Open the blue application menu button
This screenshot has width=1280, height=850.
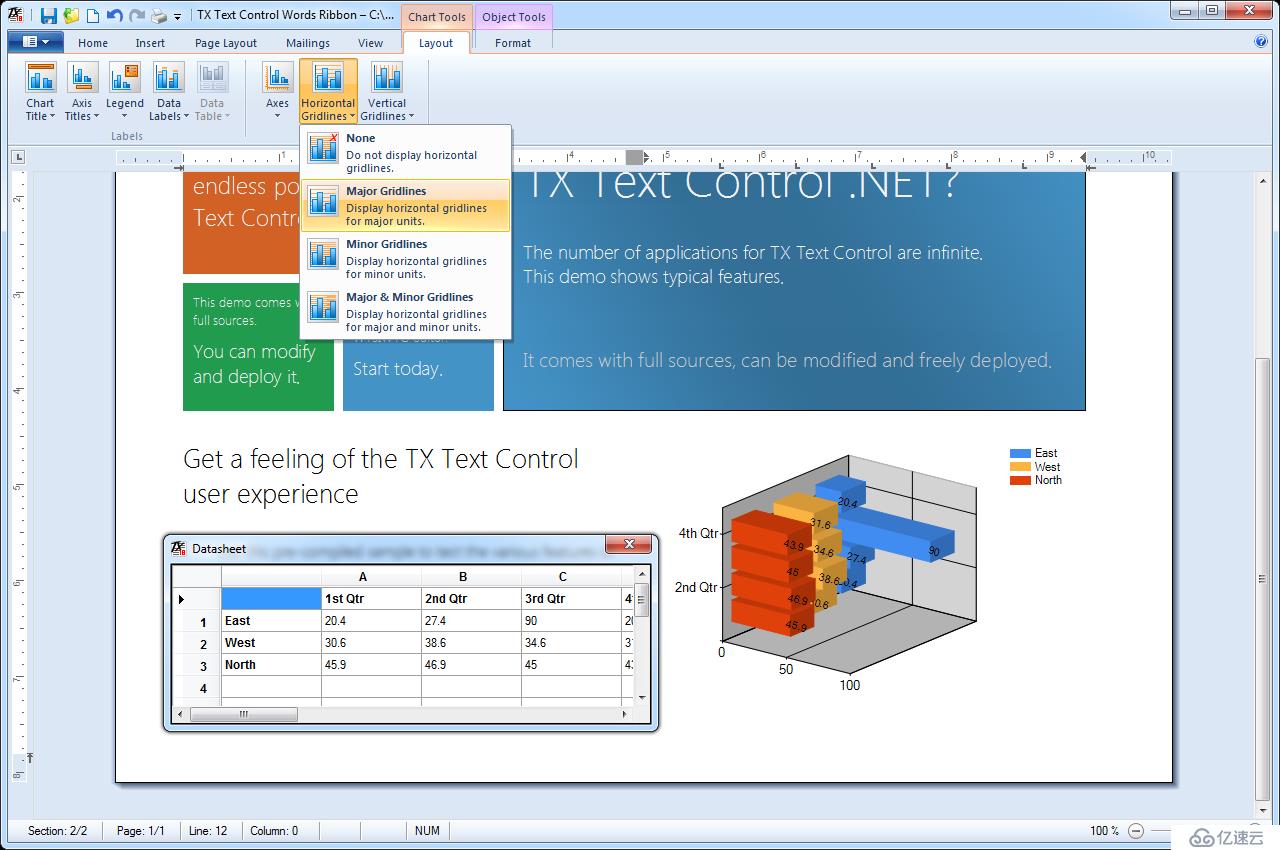(36, 42)
